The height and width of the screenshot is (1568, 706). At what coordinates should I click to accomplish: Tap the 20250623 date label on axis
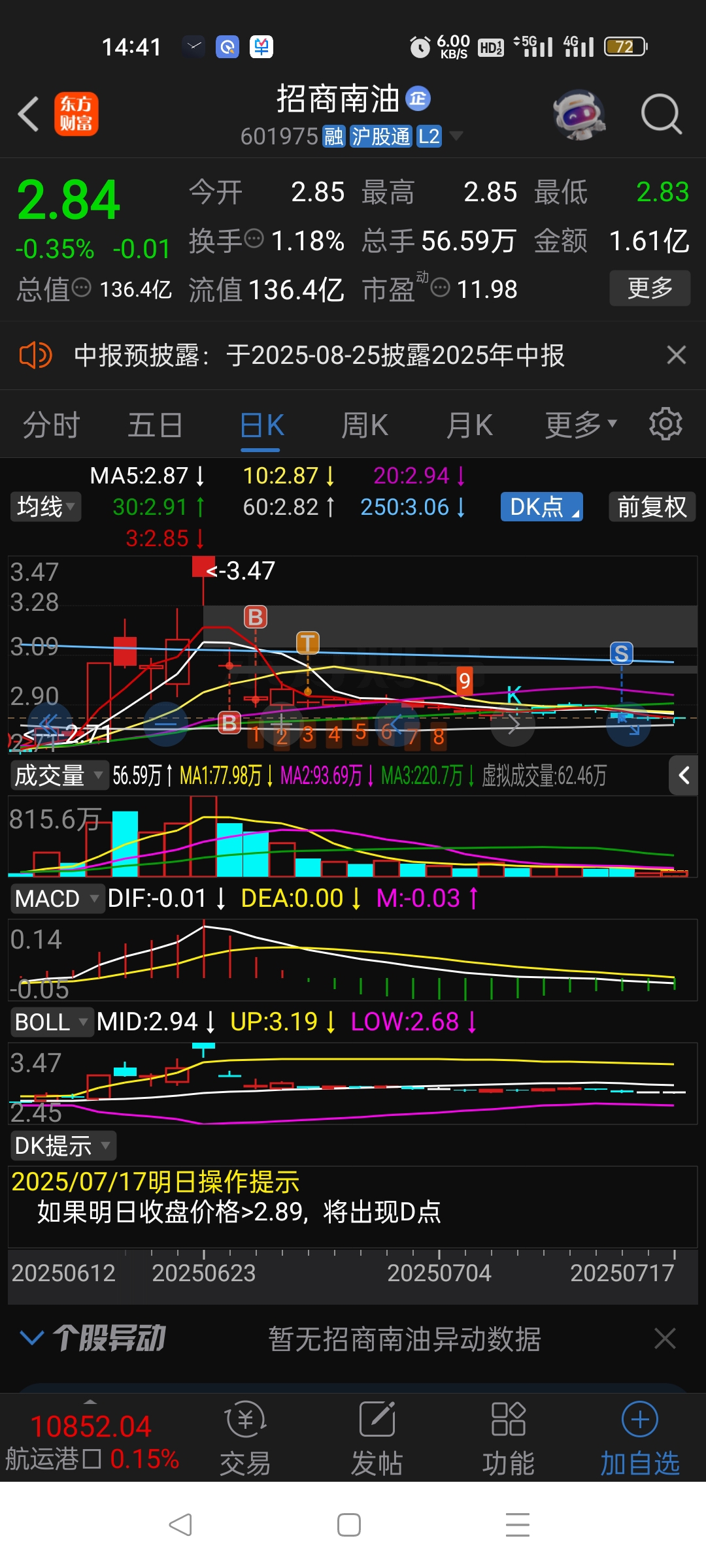204,1273
